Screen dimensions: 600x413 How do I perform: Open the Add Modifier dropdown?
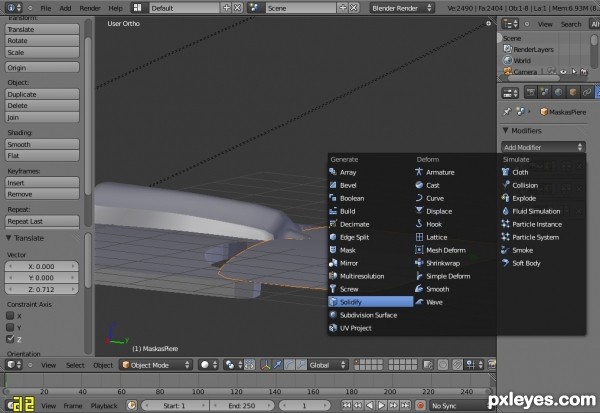pos(543,147)
